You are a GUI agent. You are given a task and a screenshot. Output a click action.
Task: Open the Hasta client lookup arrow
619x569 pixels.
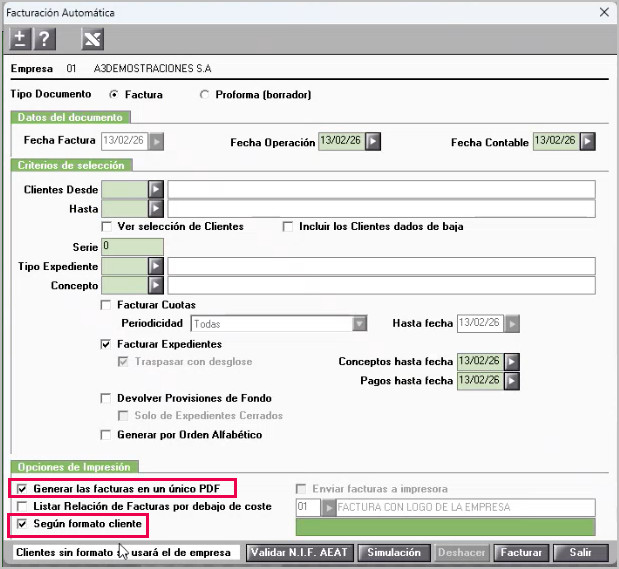(x=156, y=208)
